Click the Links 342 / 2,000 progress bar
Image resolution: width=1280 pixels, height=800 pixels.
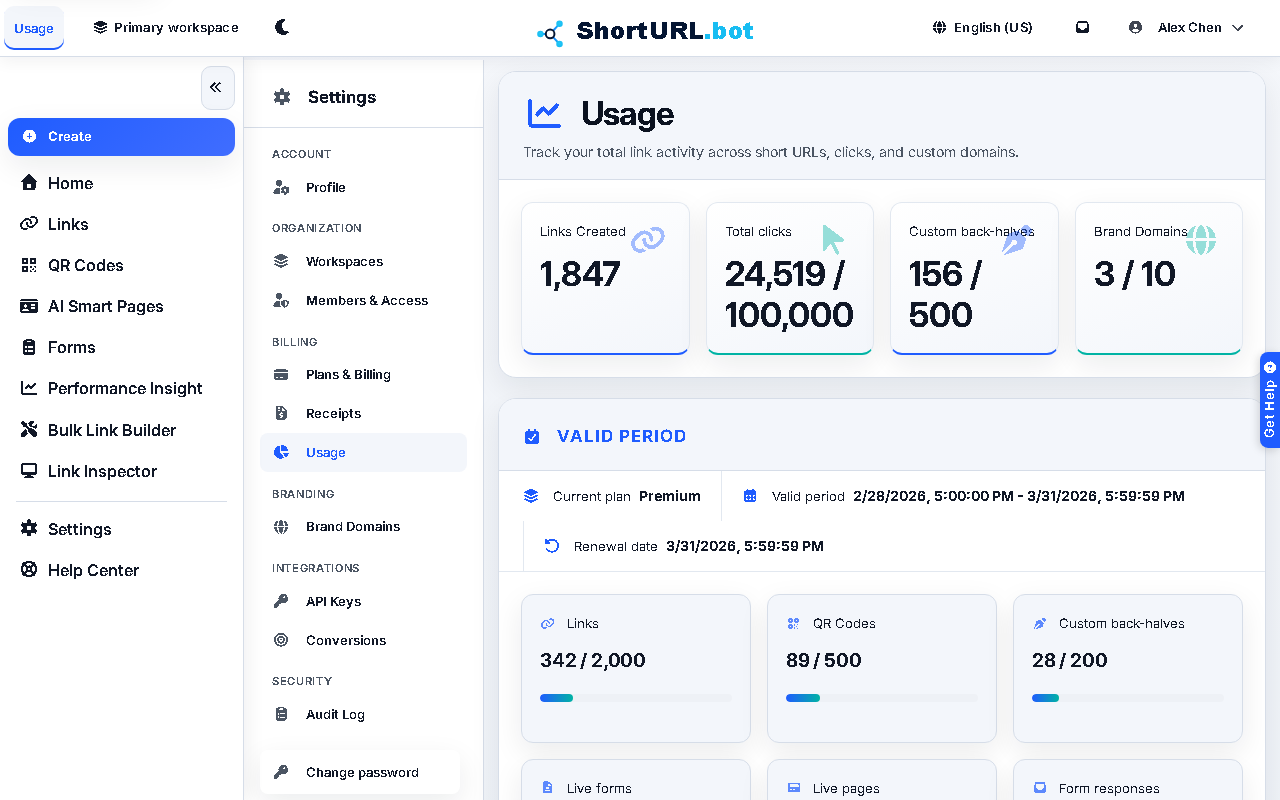636,698
